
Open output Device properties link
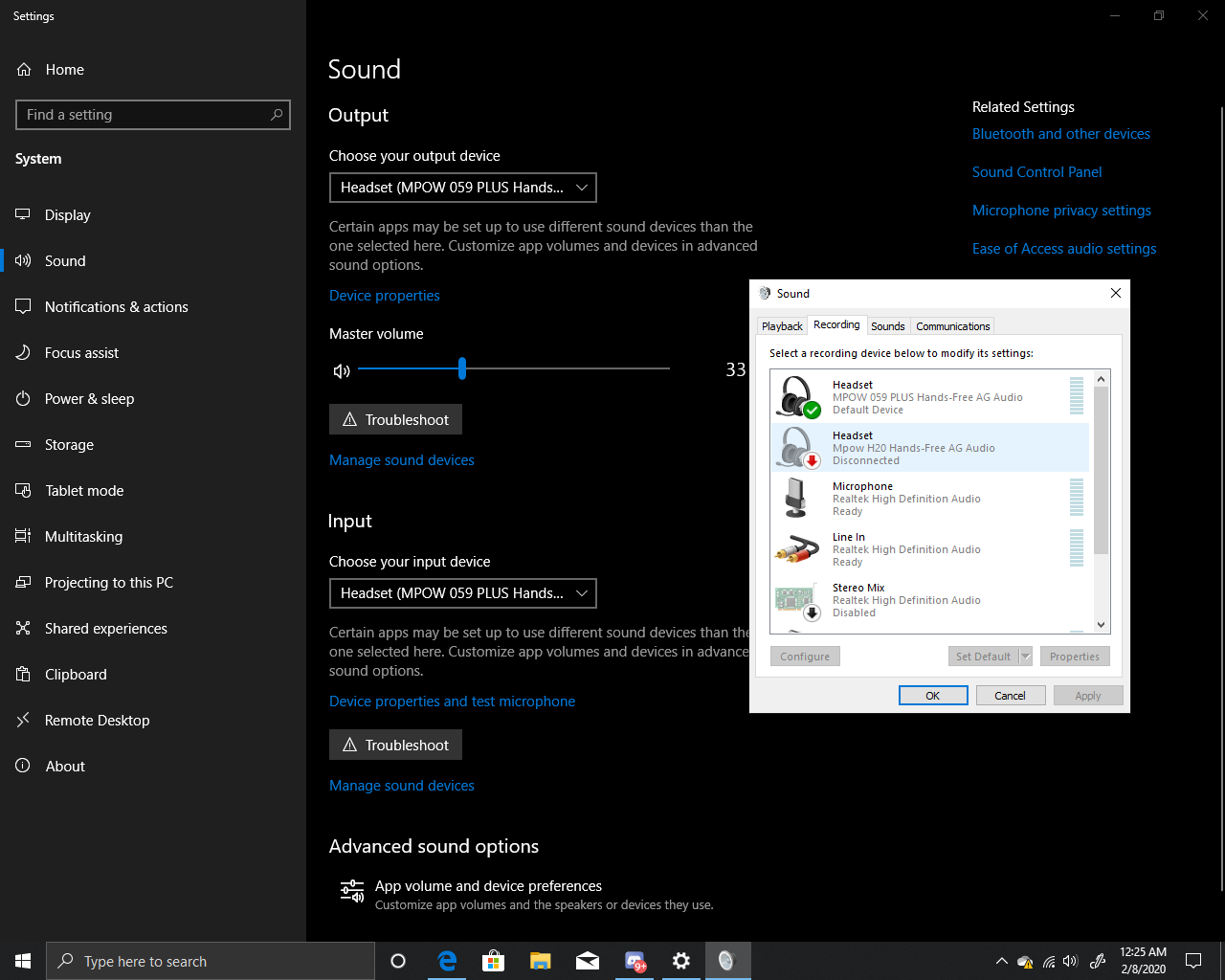(385, 296)
